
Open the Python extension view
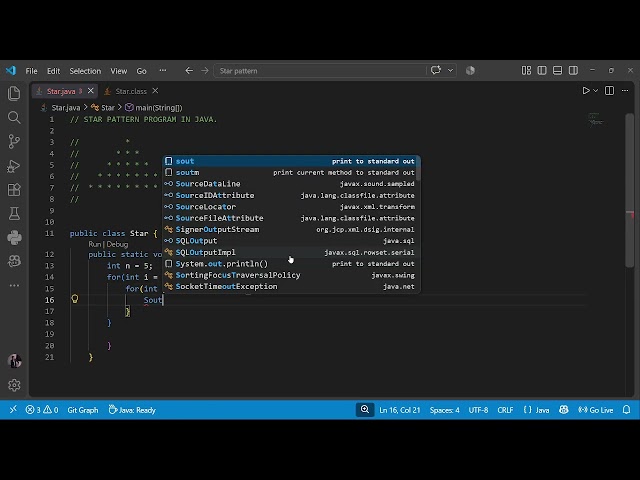[x=14, y=238]
